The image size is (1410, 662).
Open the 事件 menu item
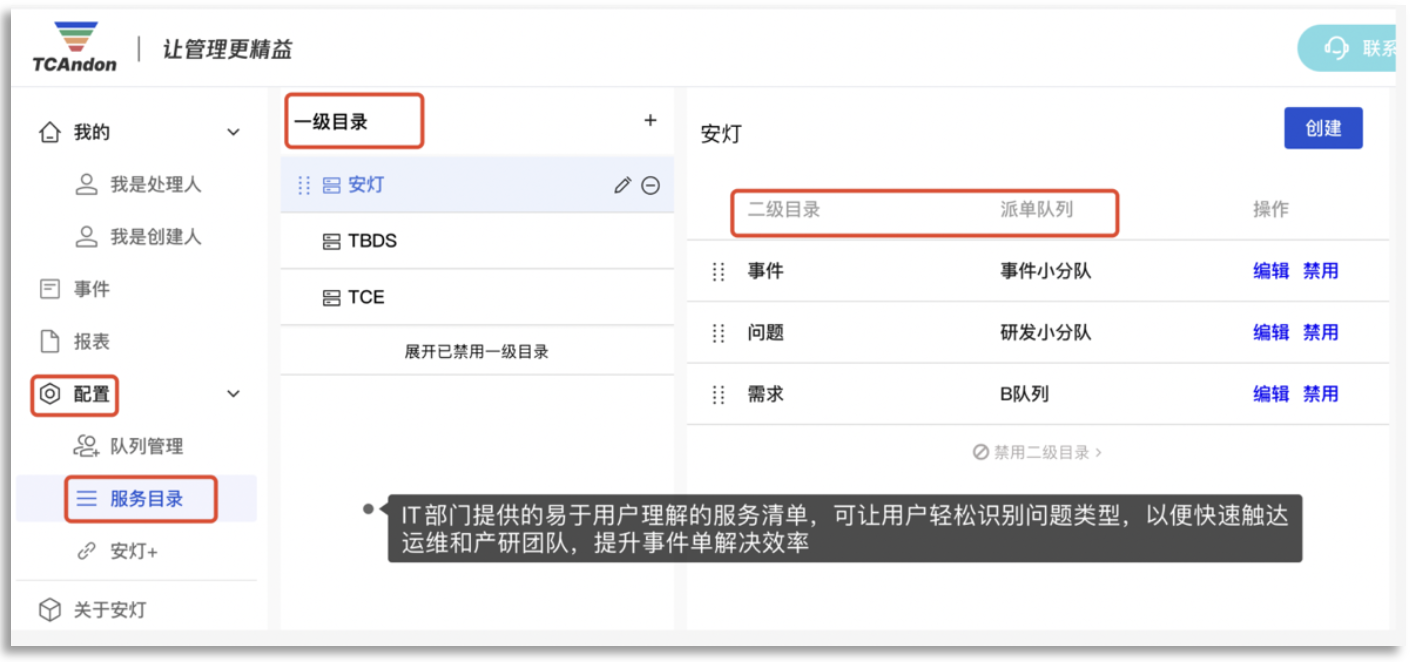pyautogui.click(x=91, y=289)
